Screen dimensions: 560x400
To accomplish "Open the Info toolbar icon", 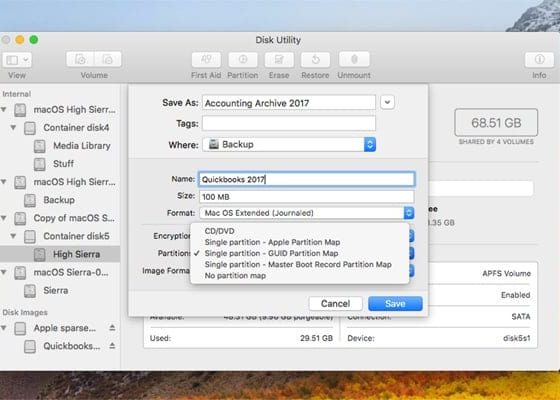I will tap(539, 59).
